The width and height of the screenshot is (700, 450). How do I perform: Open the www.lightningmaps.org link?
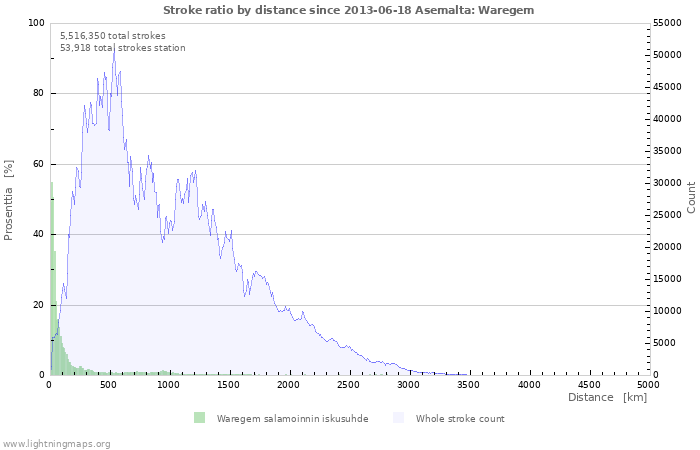pyautogui.click(x=56, y=444)
